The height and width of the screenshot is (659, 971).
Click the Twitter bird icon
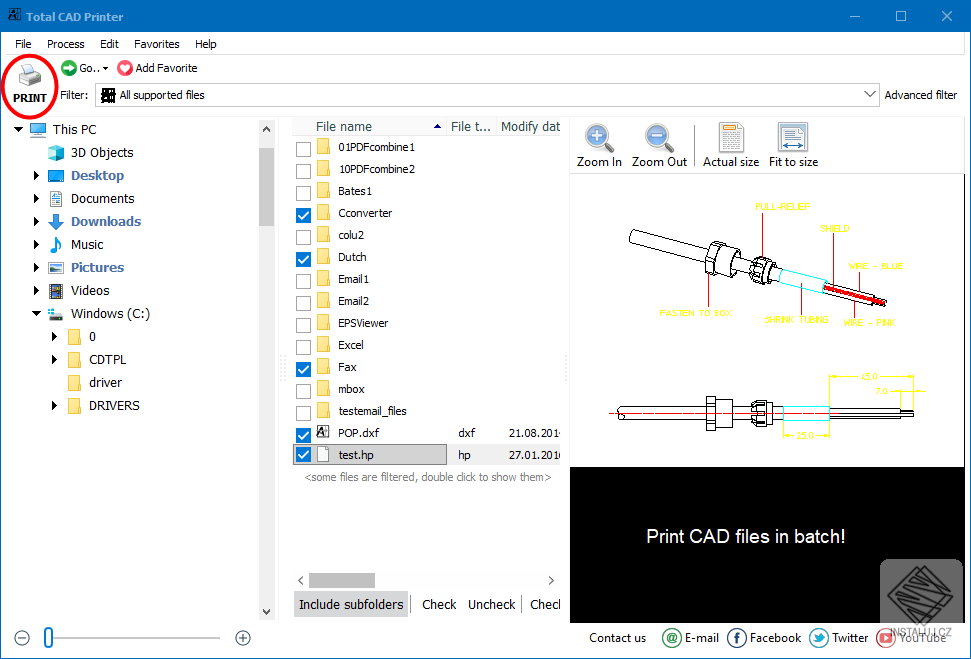[x=819, y=638]
